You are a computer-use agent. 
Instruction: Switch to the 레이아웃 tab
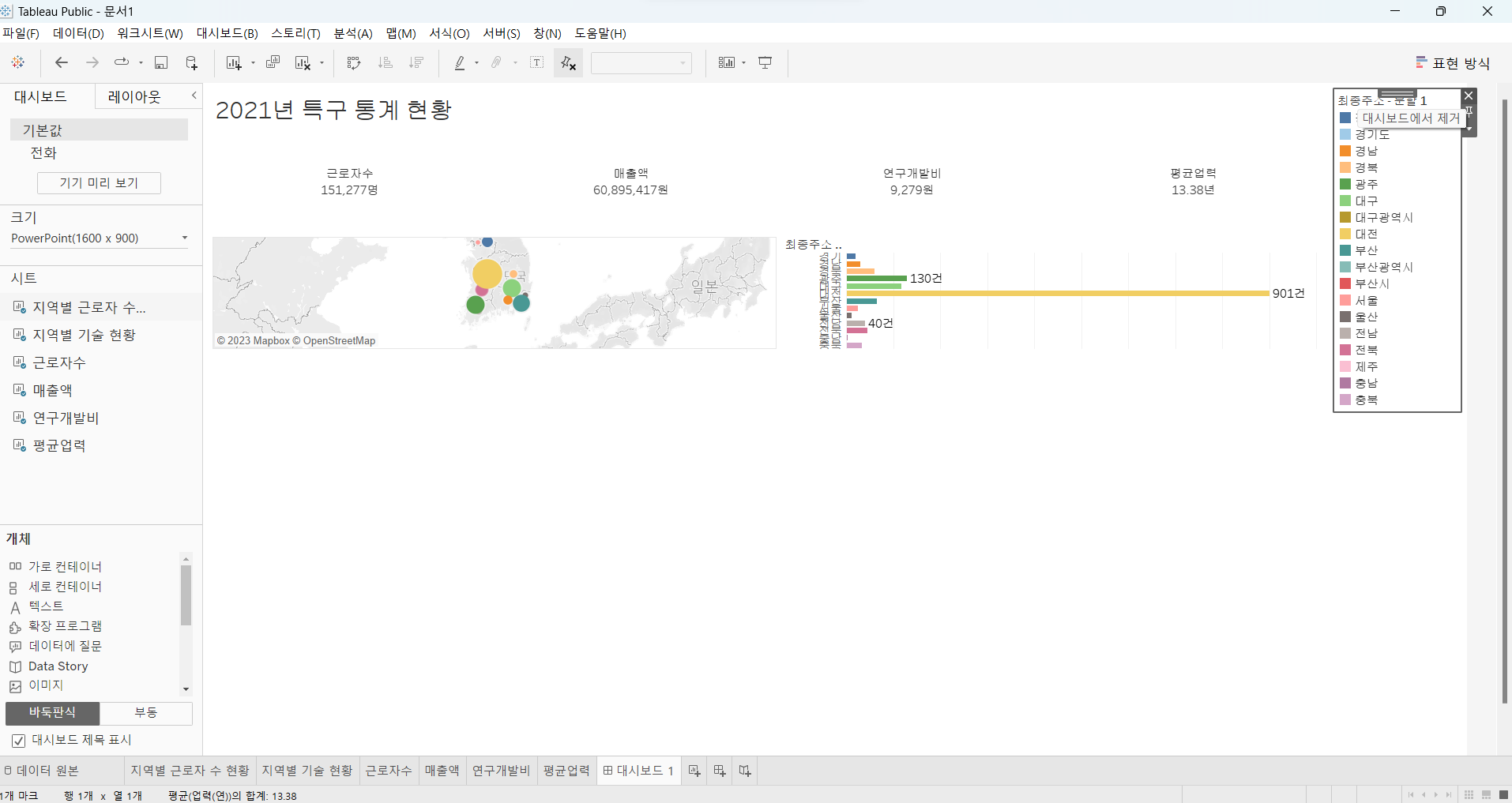coord(134,96)
